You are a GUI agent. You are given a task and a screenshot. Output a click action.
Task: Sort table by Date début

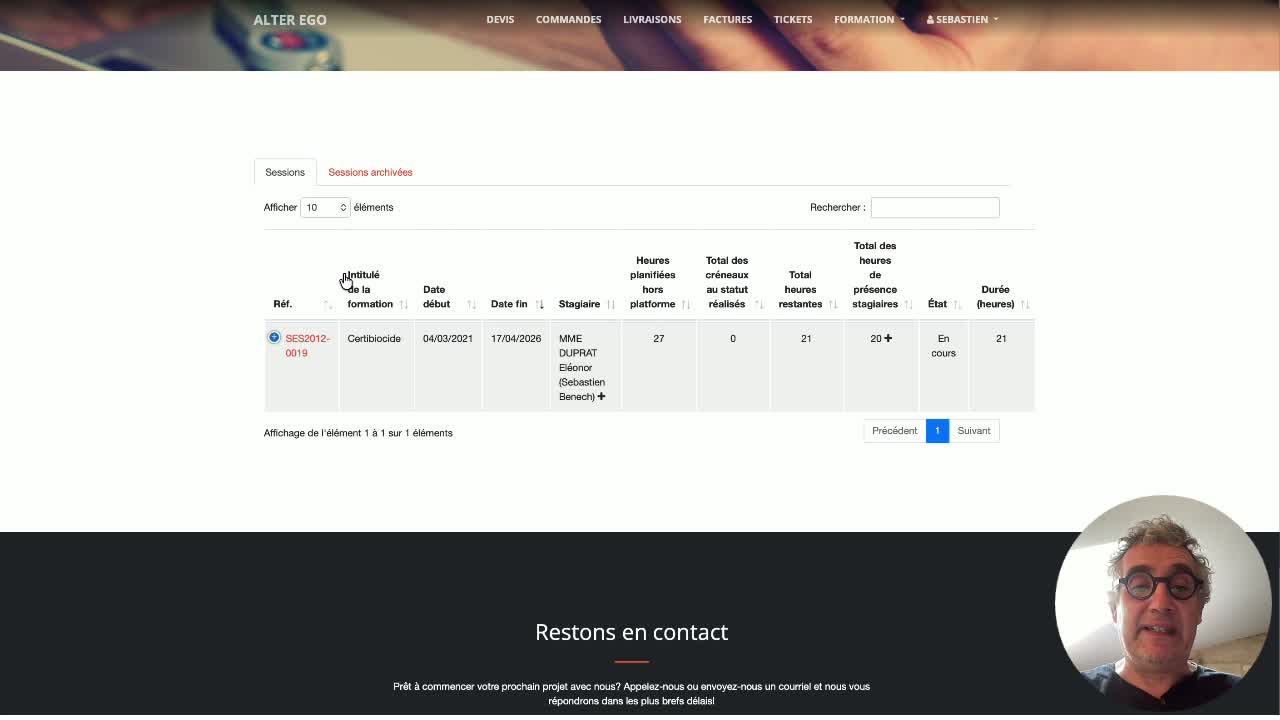pos(471,304)
